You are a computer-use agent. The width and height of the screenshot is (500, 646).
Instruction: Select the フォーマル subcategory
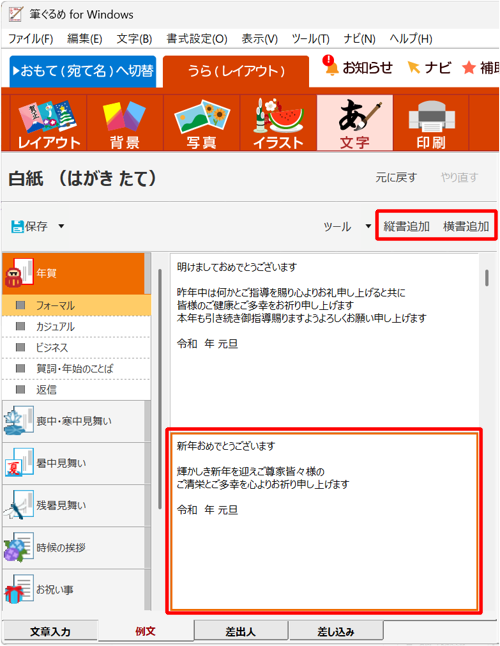click(76, 305)
